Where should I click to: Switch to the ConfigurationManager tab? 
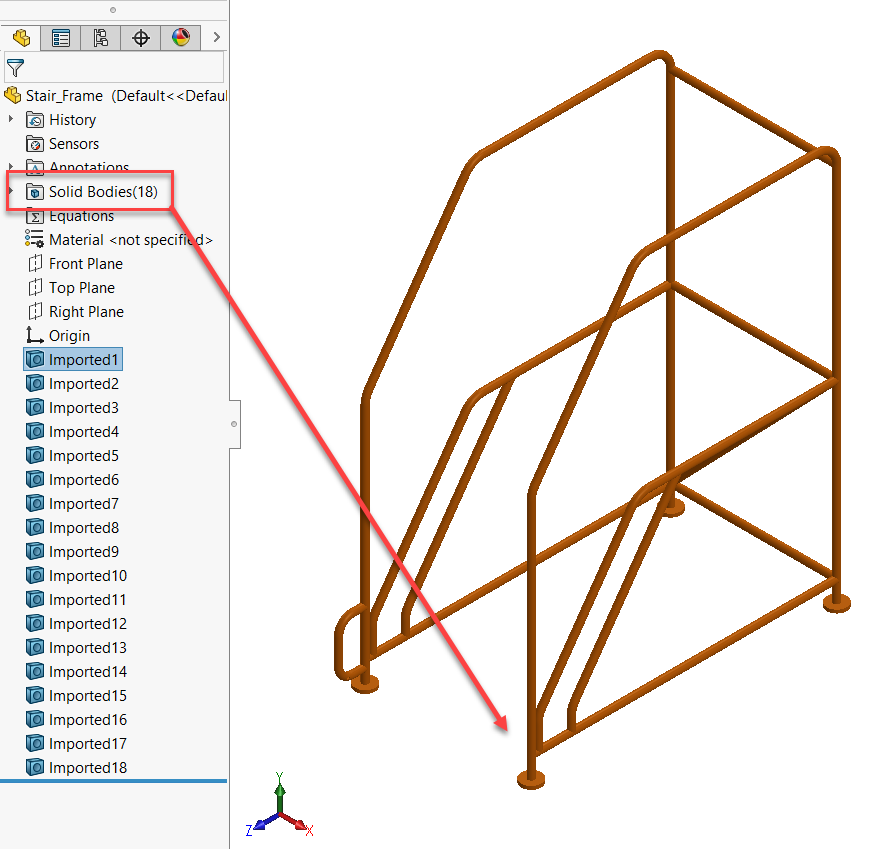(100, 38)
